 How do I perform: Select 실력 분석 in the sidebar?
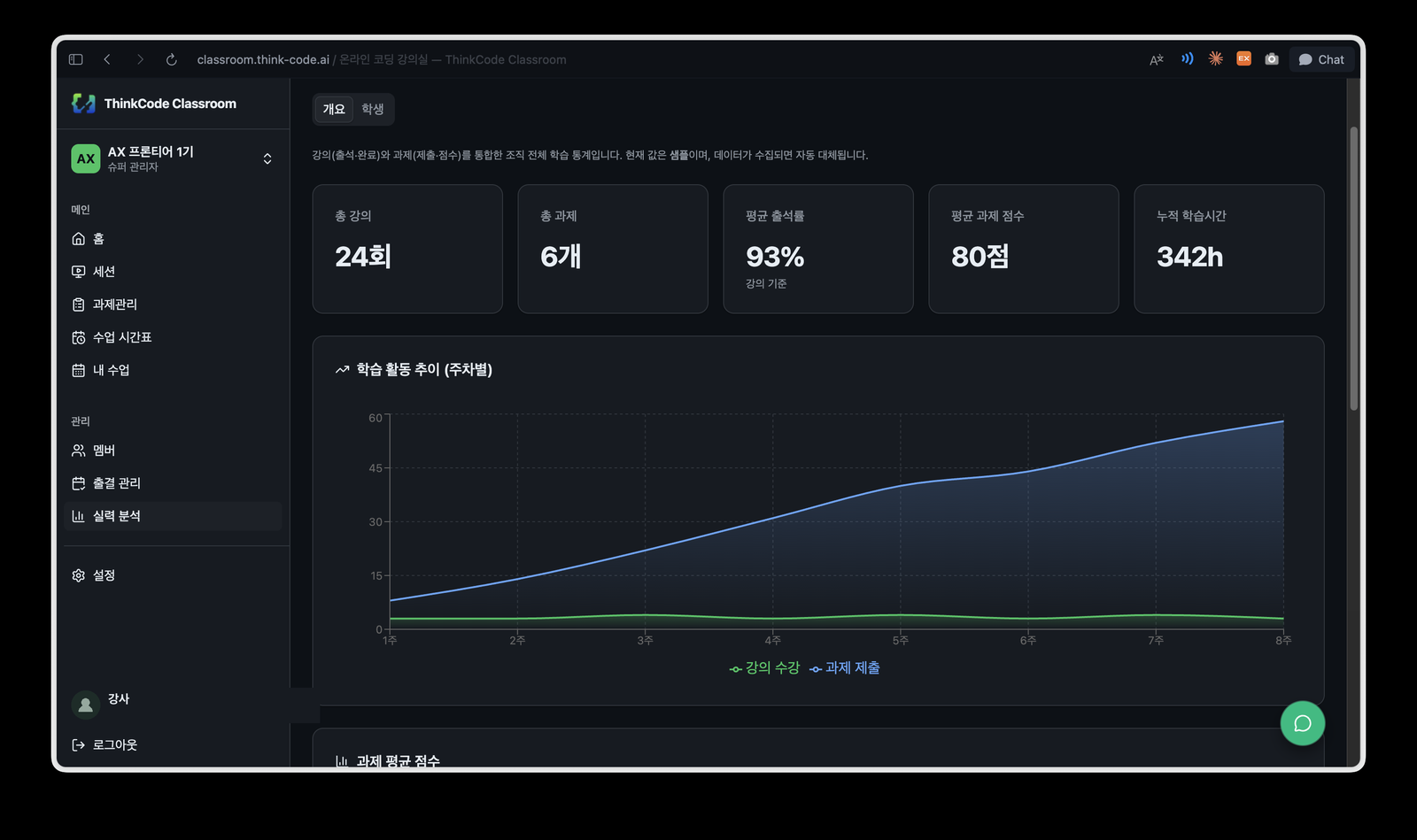point(173,516)
